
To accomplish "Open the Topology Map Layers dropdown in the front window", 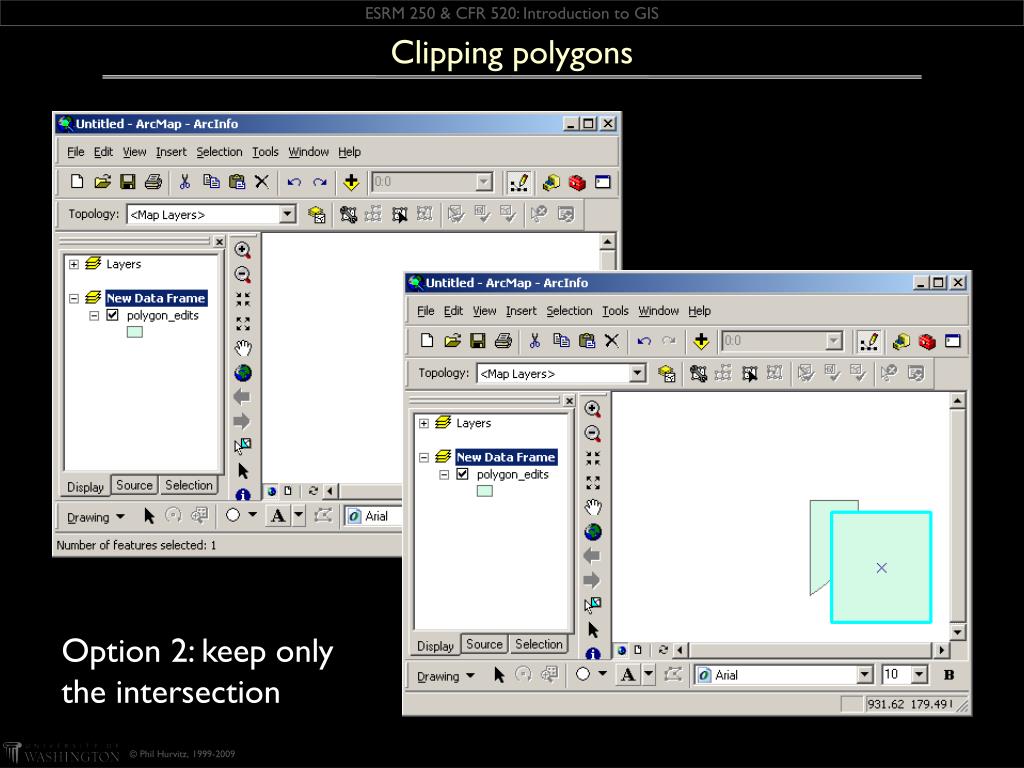I will [637, 374].
